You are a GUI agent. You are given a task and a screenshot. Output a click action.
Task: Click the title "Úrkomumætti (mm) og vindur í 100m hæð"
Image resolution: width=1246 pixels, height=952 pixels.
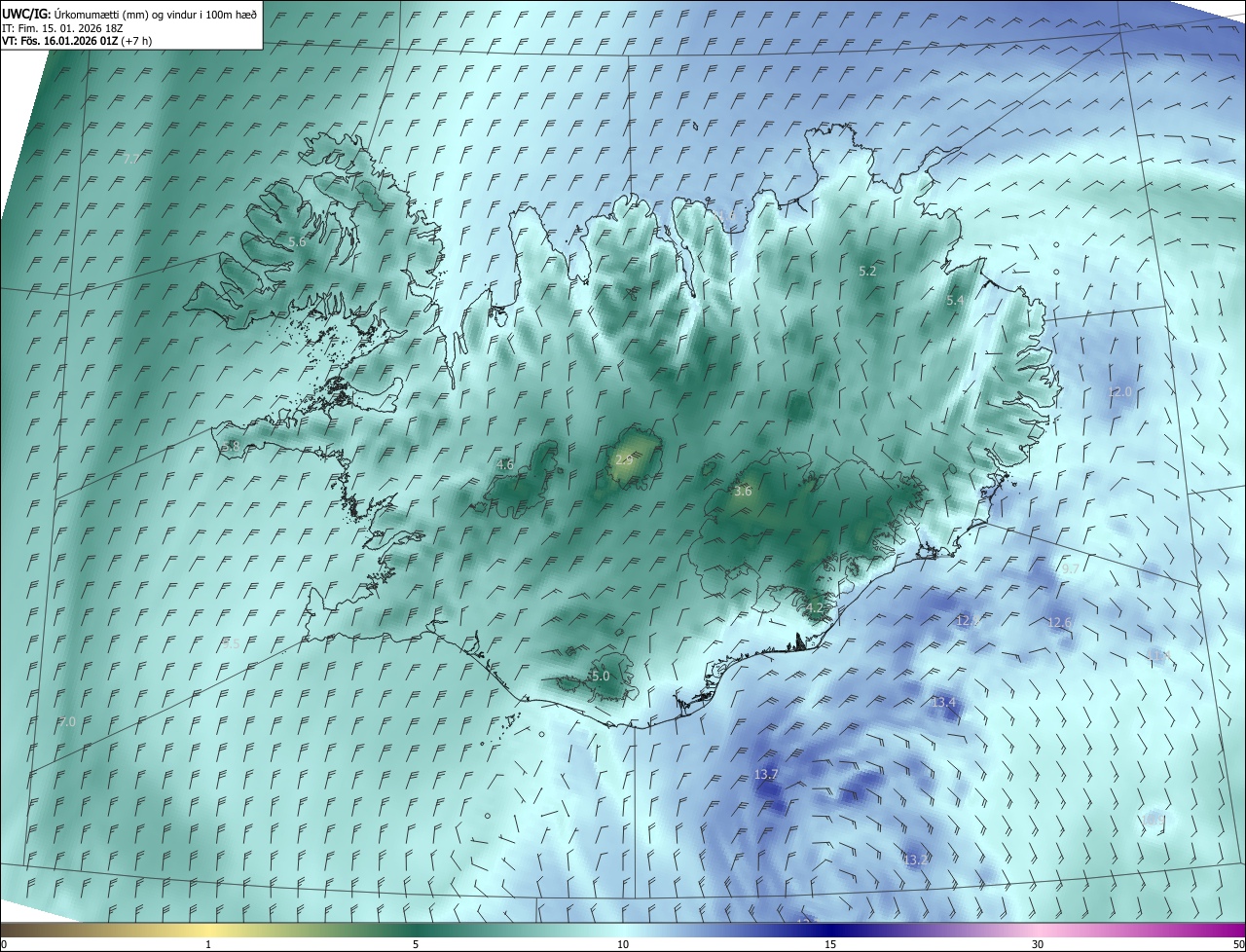click(156, 14)
